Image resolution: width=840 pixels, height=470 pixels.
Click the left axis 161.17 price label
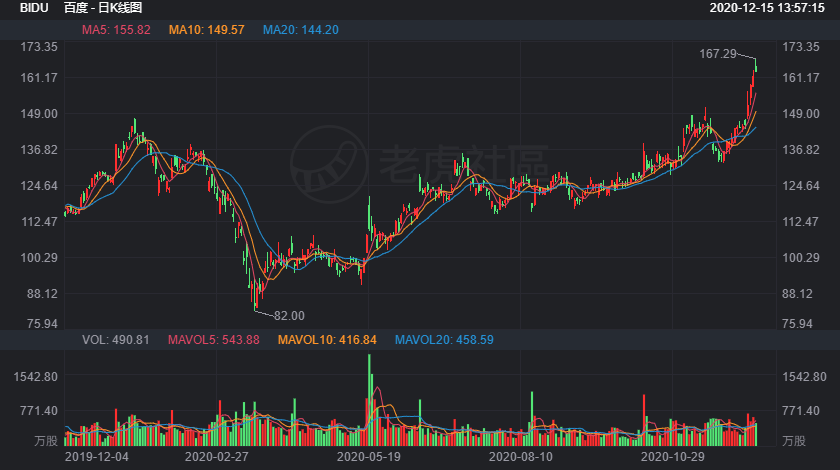39,78
